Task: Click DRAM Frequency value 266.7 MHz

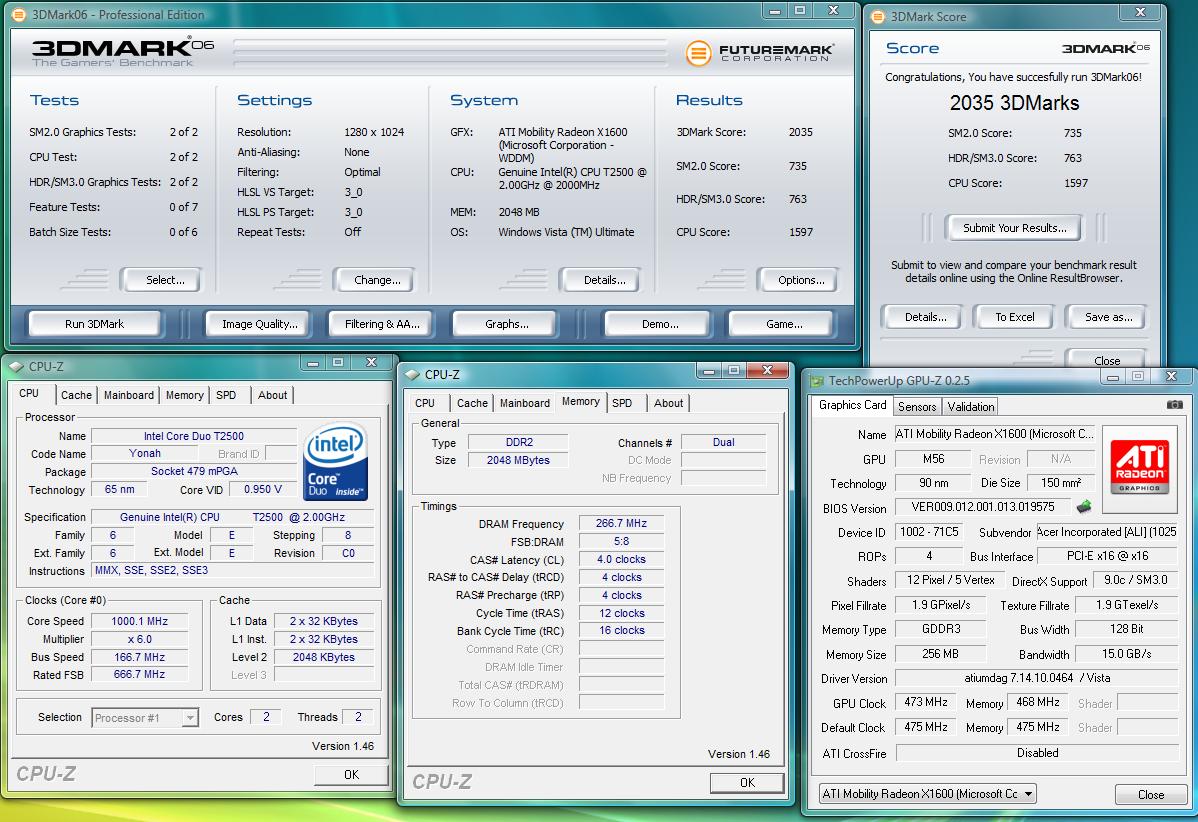Action: click(x=621, y=523)
